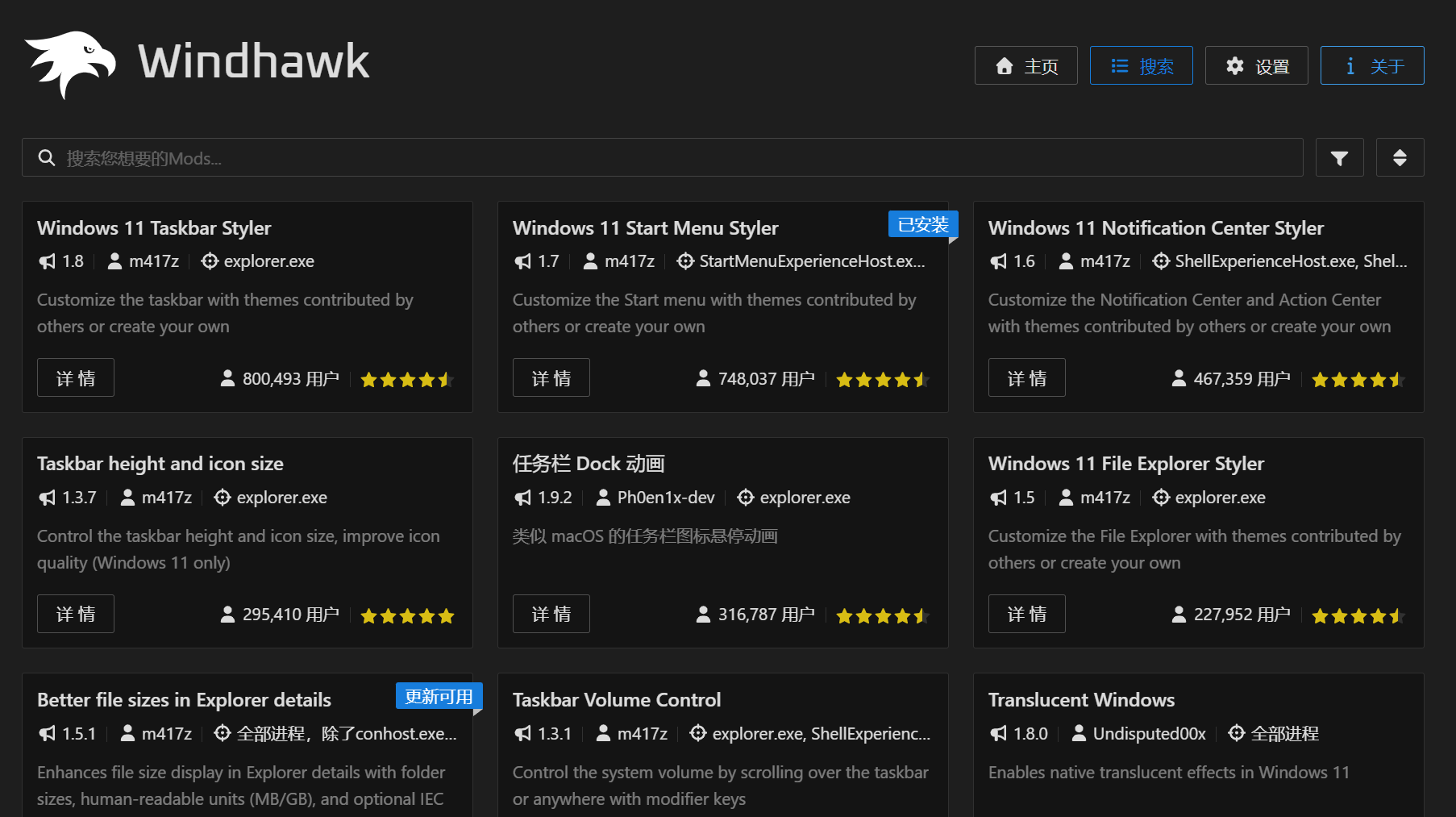The width and height of the screenshot is (1456, 817).
Task: Open details for Windows 11 File Explorer Styler
Action: [x=1027, y=614]
